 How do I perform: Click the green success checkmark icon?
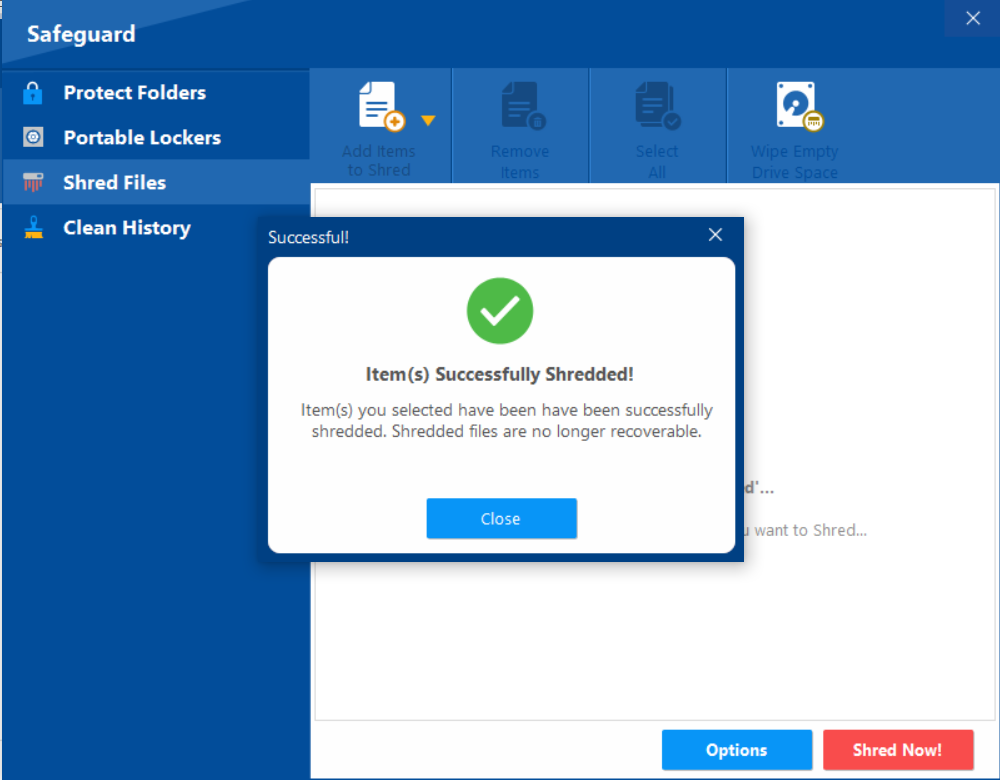point(500,311)
